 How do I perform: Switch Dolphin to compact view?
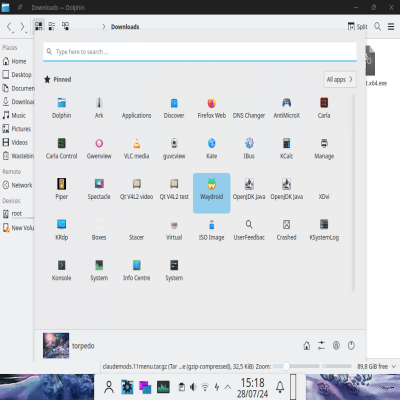click(x=52, y=26)
